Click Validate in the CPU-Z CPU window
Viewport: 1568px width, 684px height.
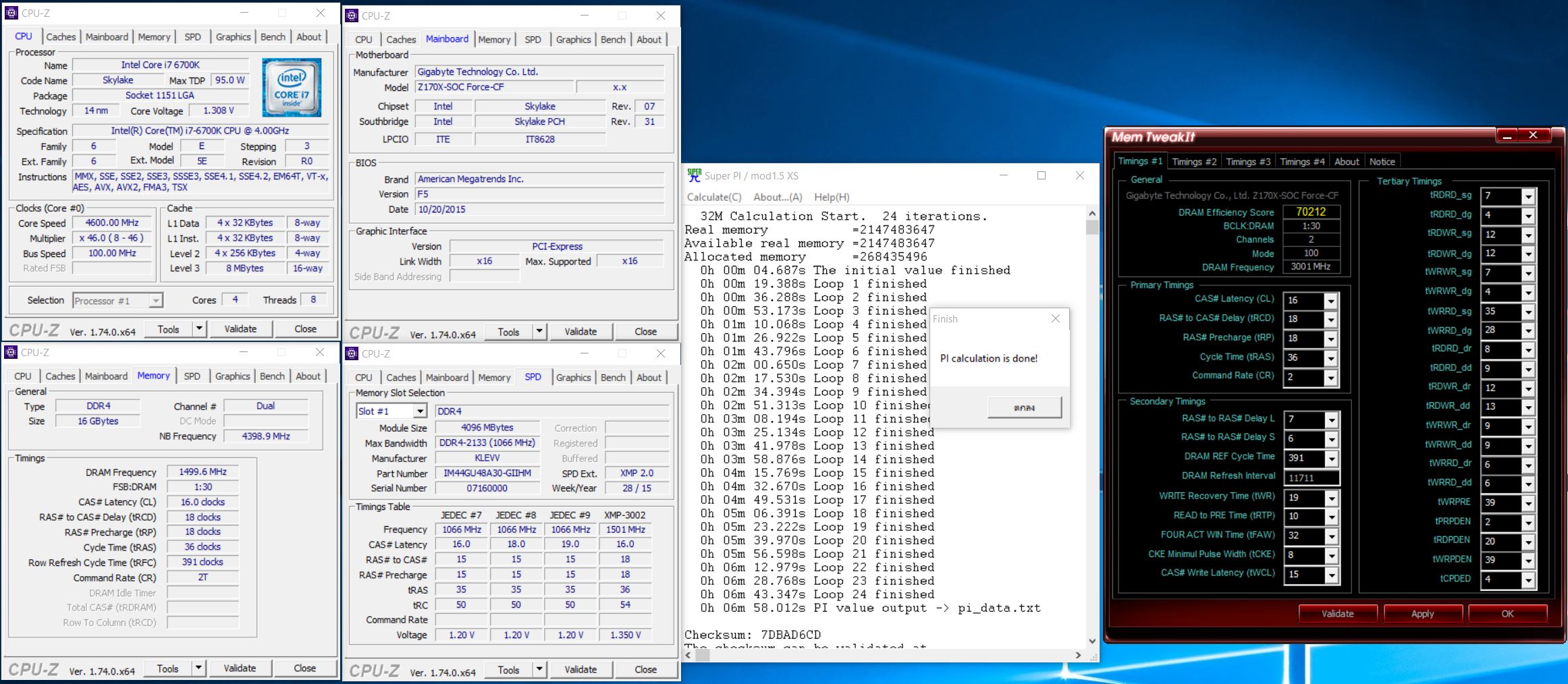click(240, 329)
